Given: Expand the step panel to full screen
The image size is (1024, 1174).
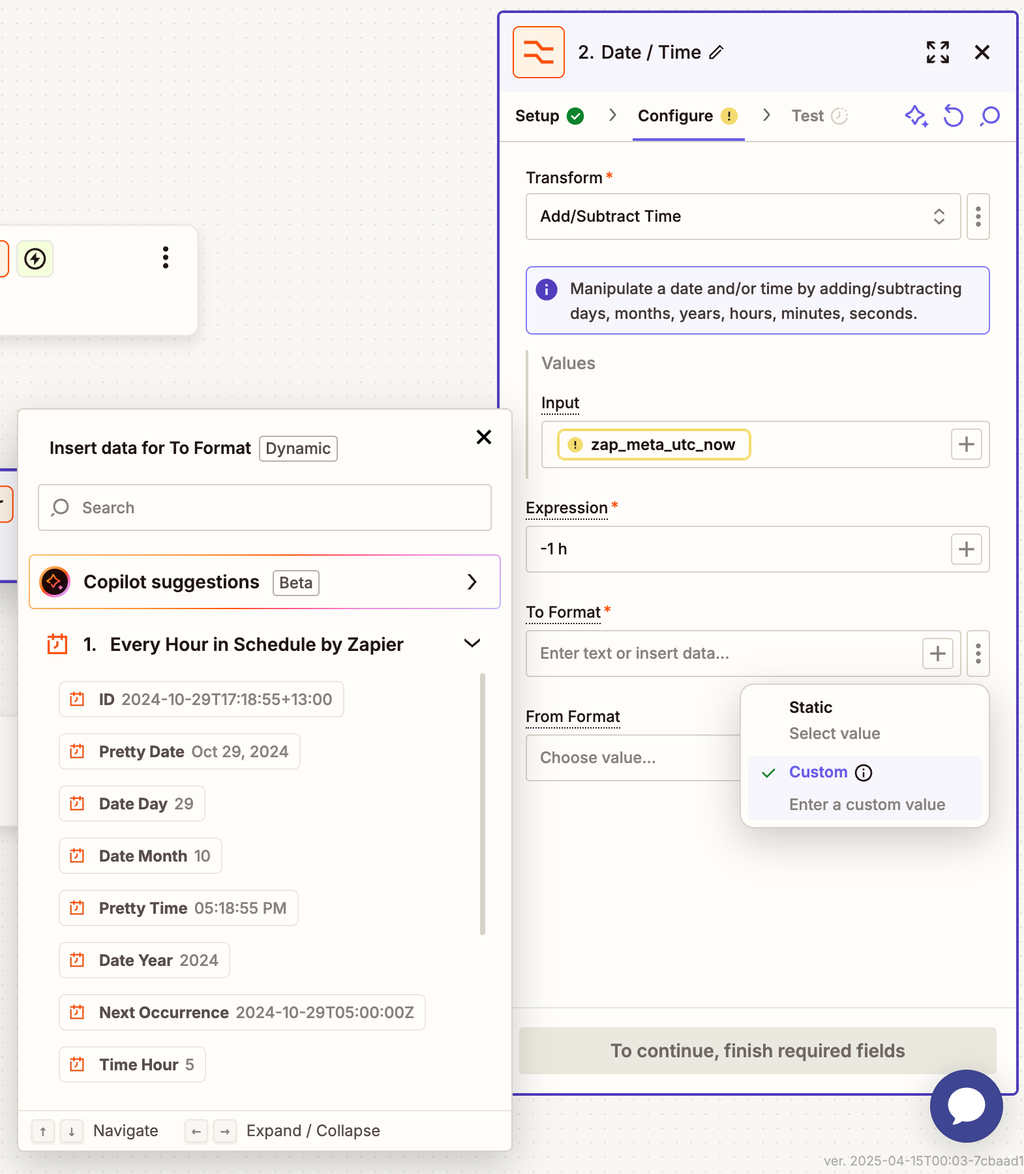Looking at the screenshot, I should pos(937,53).
